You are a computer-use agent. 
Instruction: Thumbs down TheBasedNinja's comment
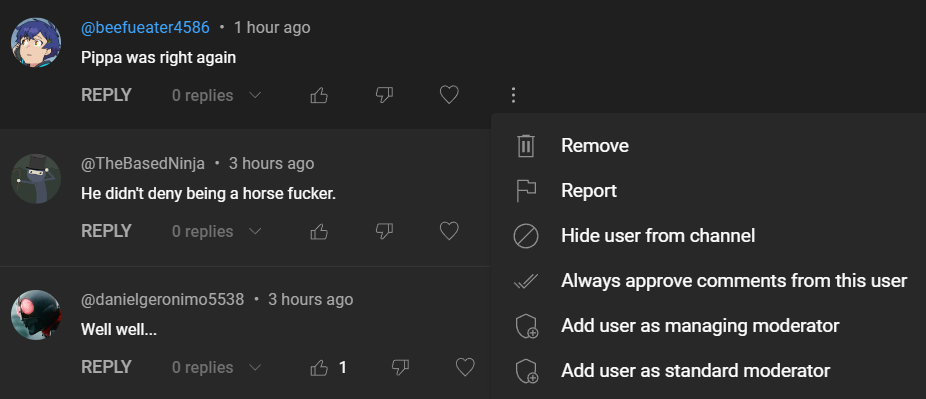coord(384,231)
